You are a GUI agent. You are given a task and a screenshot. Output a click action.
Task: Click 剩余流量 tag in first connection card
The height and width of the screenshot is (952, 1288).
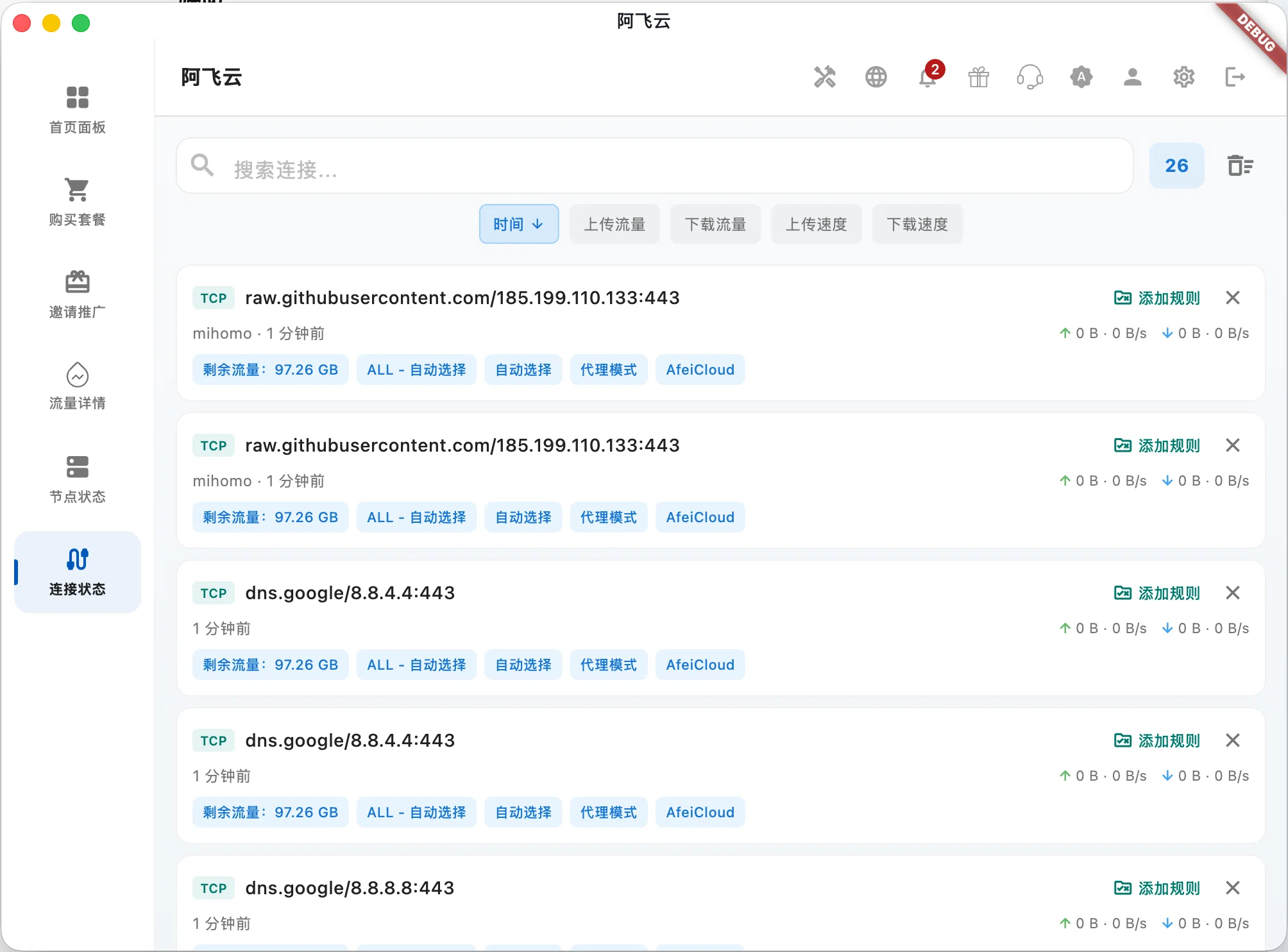click(271, 370)
